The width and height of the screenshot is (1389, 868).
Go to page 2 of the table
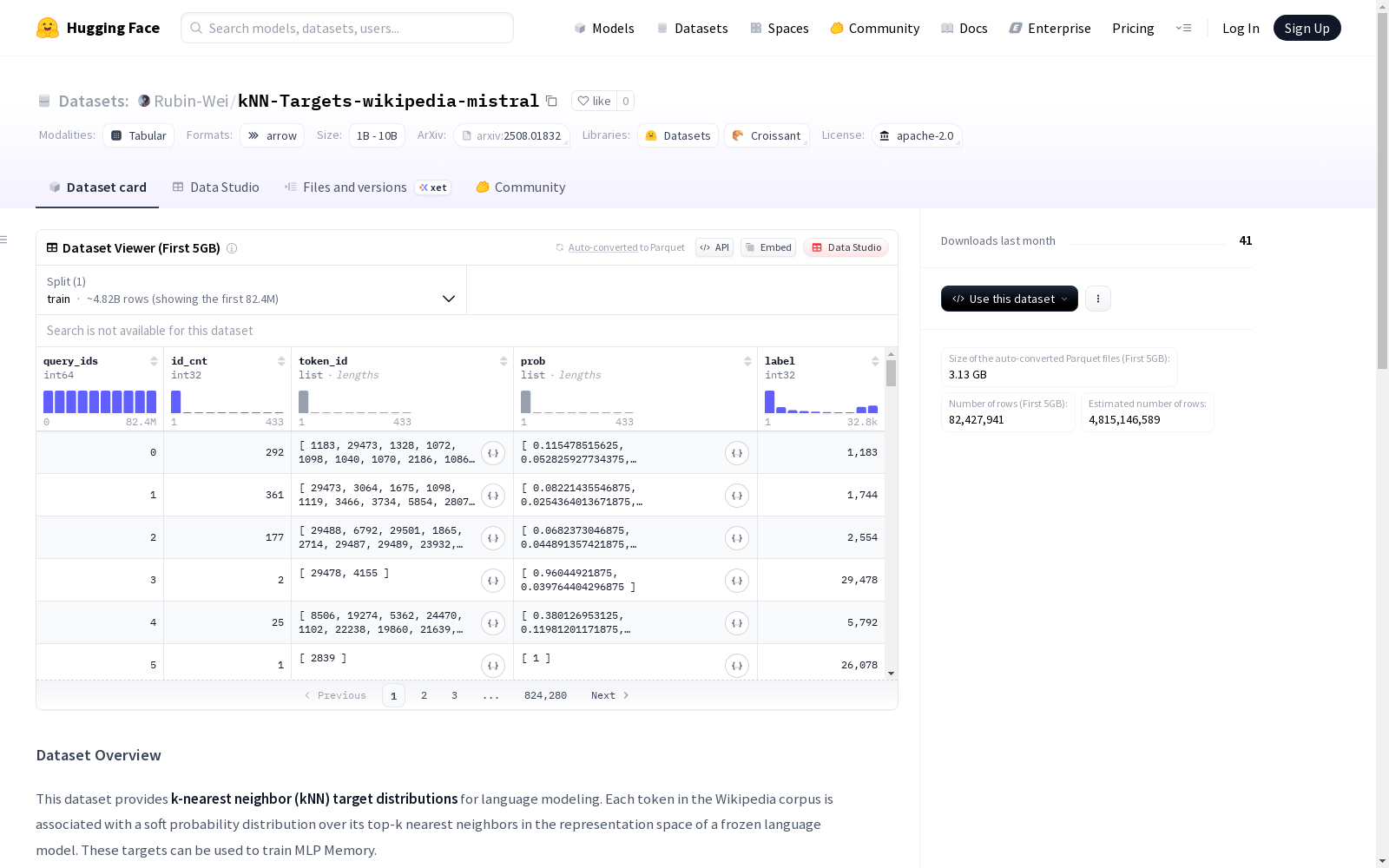(x=424, y=695)
